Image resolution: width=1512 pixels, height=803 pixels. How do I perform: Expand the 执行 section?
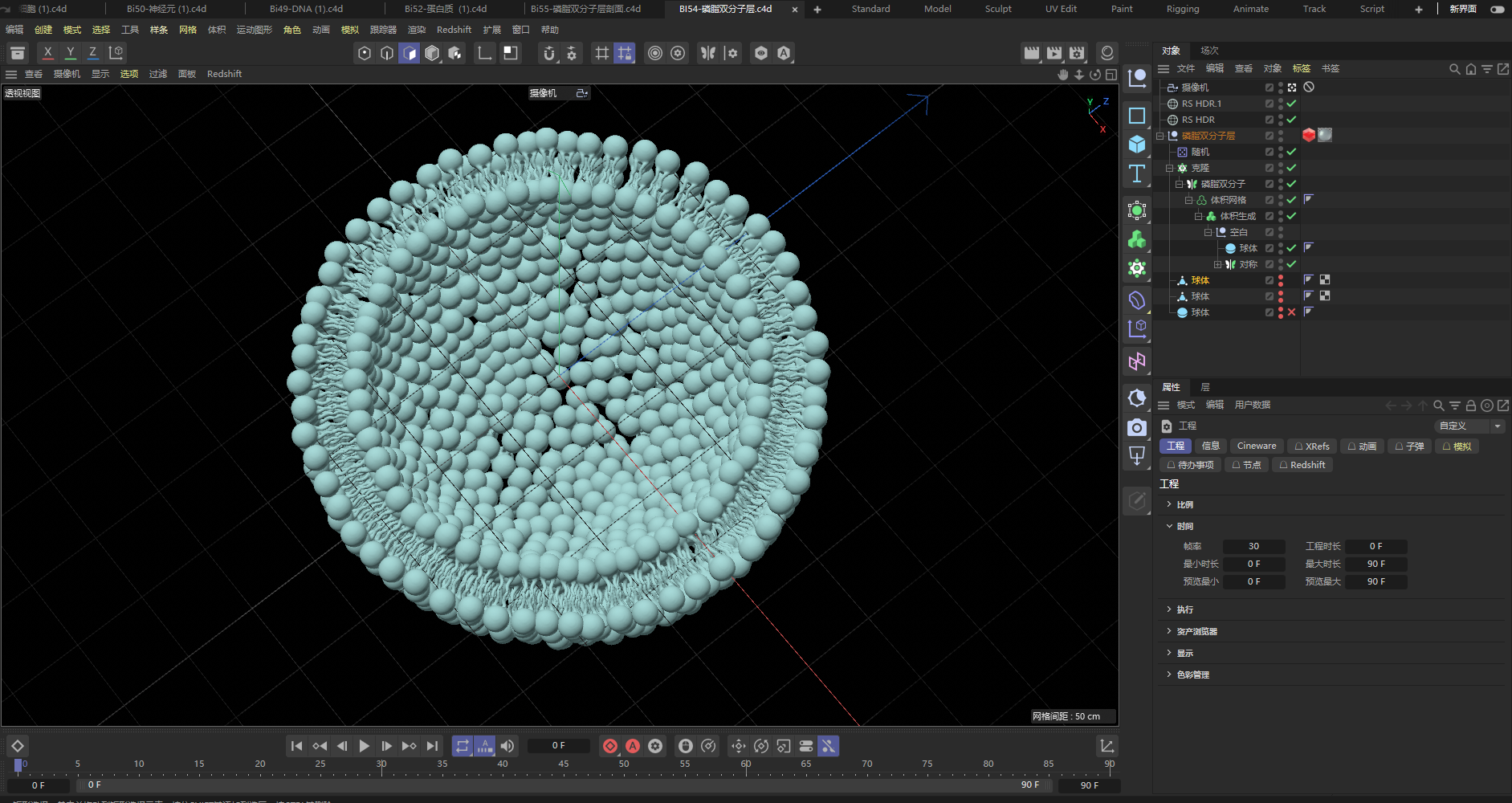click(x=1169, y=609)
